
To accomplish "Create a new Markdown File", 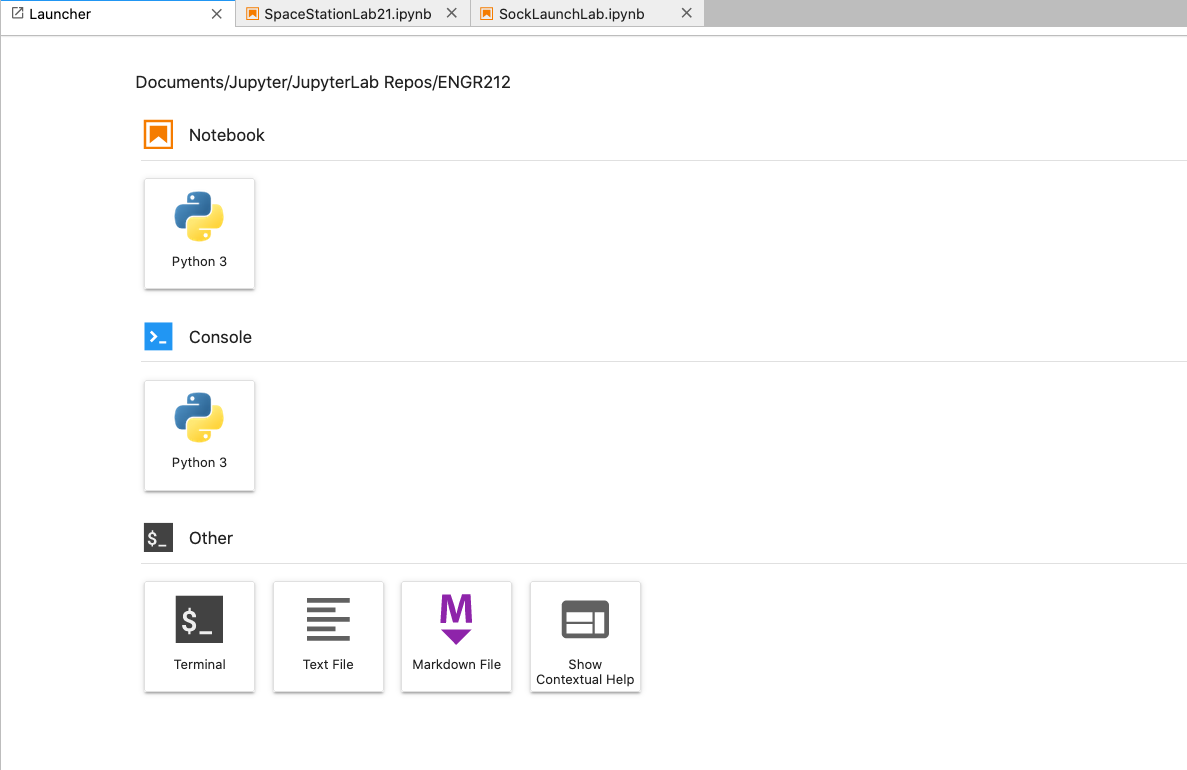I will click(456, 636).
